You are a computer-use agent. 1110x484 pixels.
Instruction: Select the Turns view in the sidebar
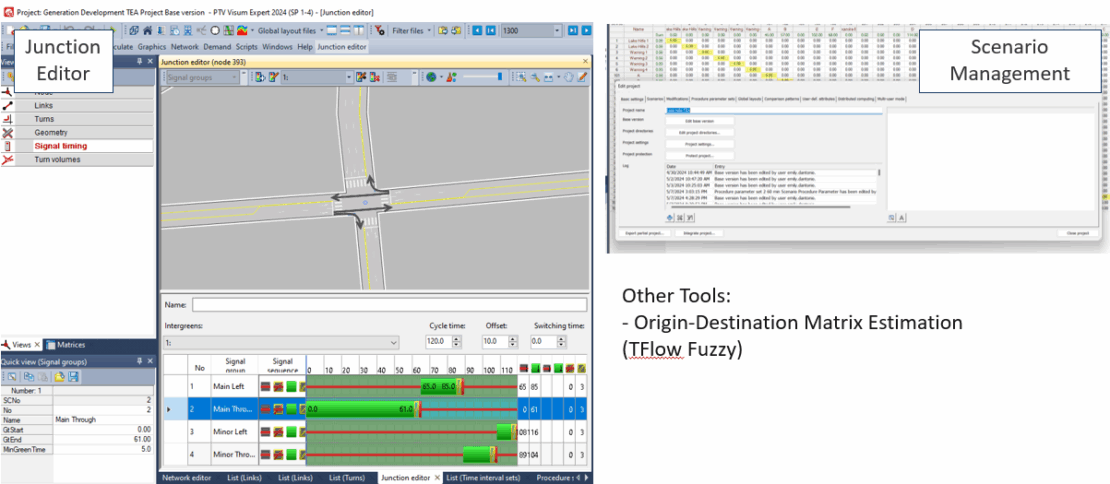(76, 119)
